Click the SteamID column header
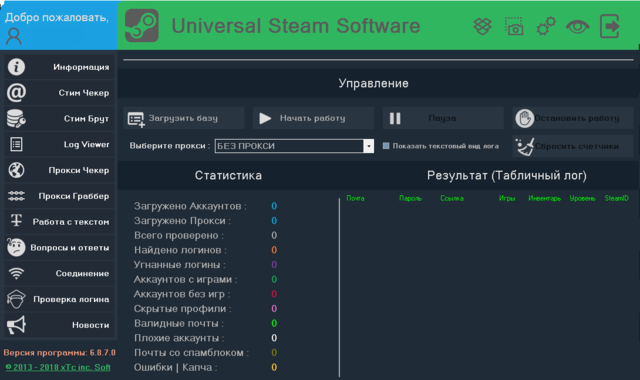640x380 pixels. tap(616, 198)
